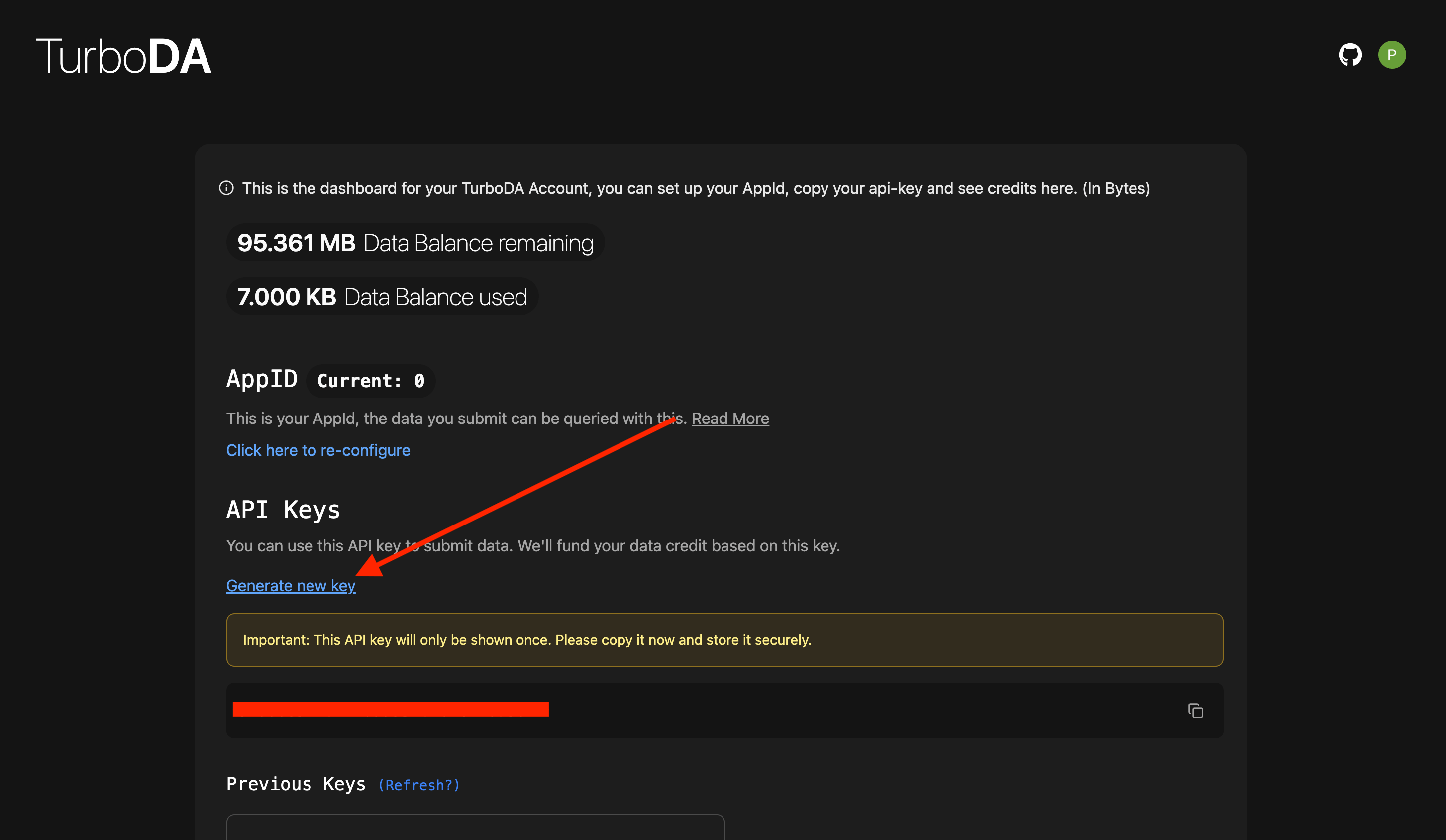Click the 7.000 KB balance used badge
Viewport: 1446px width, 840px height.
(x=382, y=297)
